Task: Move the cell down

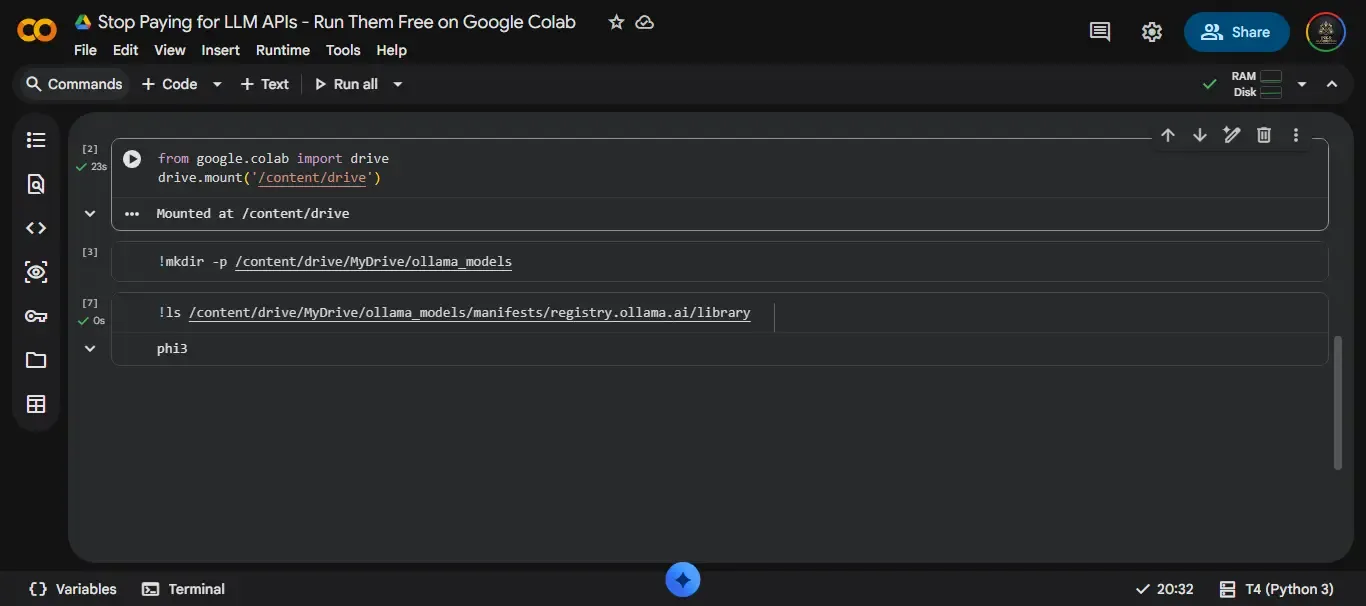Action: pos(1200,135)
